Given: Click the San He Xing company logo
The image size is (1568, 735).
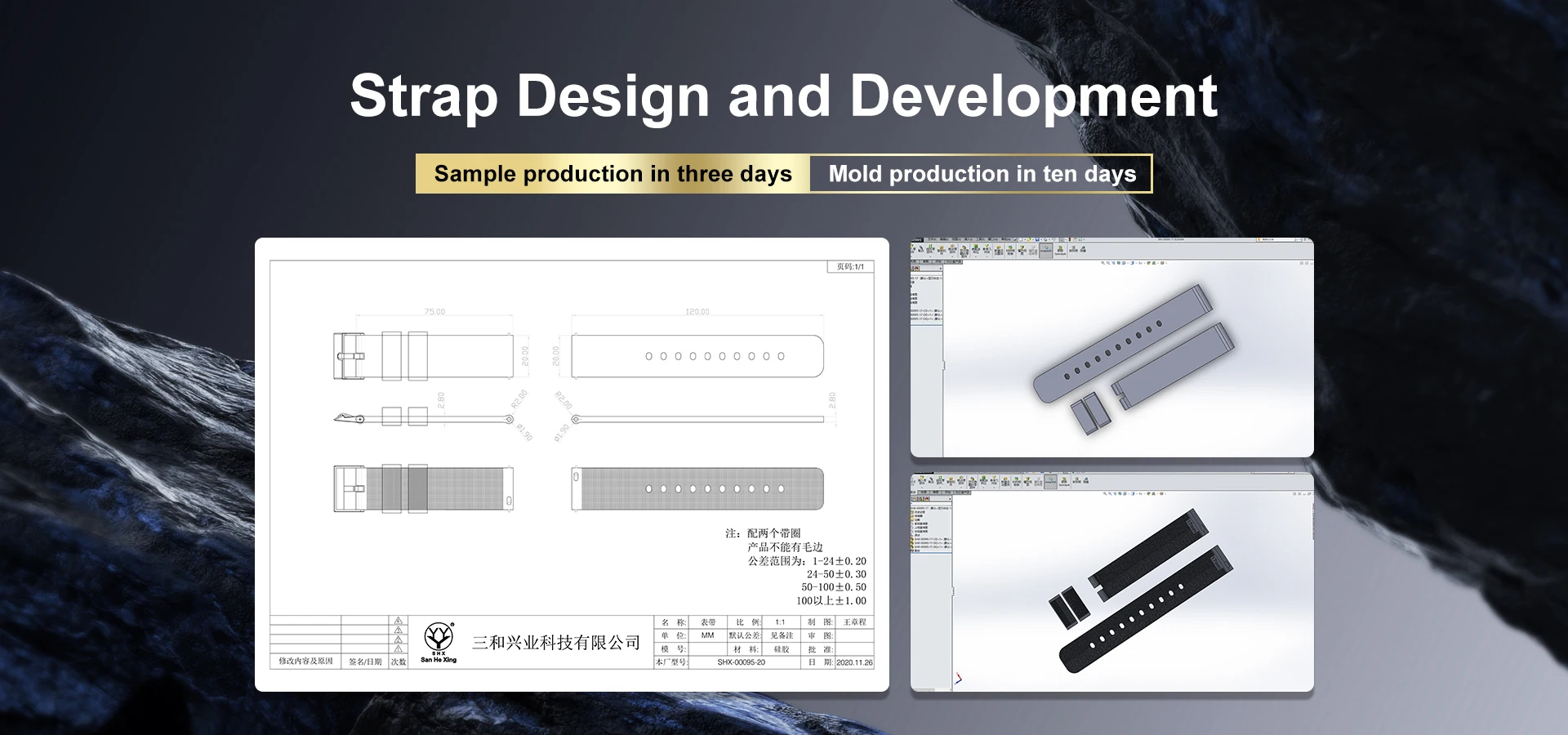Looking at the screenshot, I should [x=439, y=641].
